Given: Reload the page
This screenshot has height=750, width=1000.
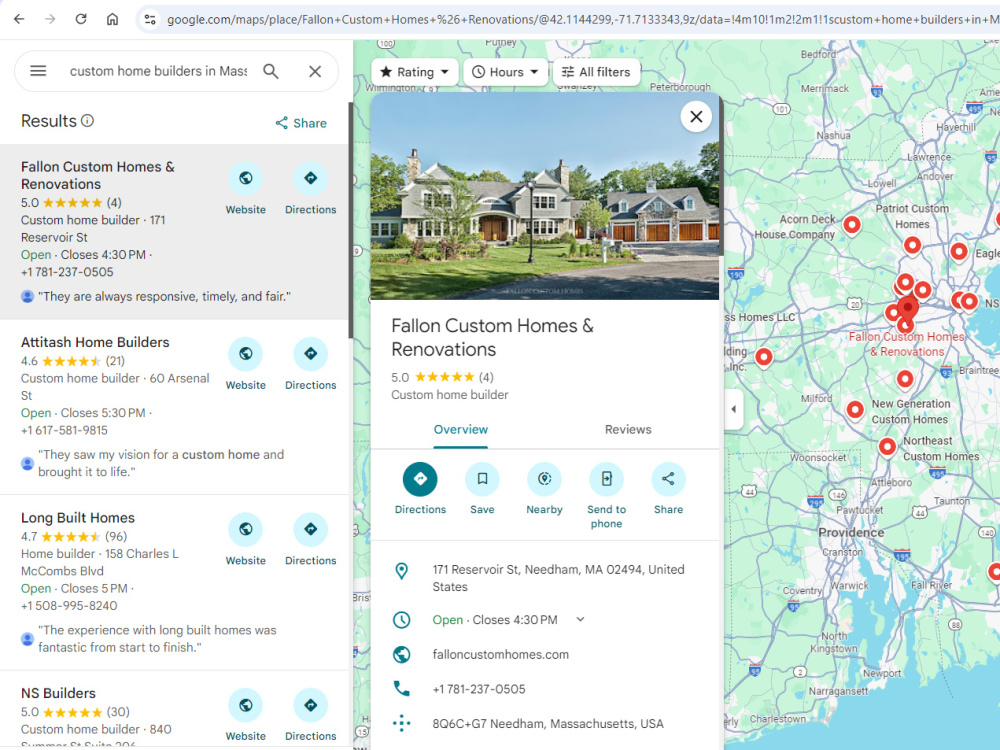Looking at the screenshot, I should [x=81, y=19].
